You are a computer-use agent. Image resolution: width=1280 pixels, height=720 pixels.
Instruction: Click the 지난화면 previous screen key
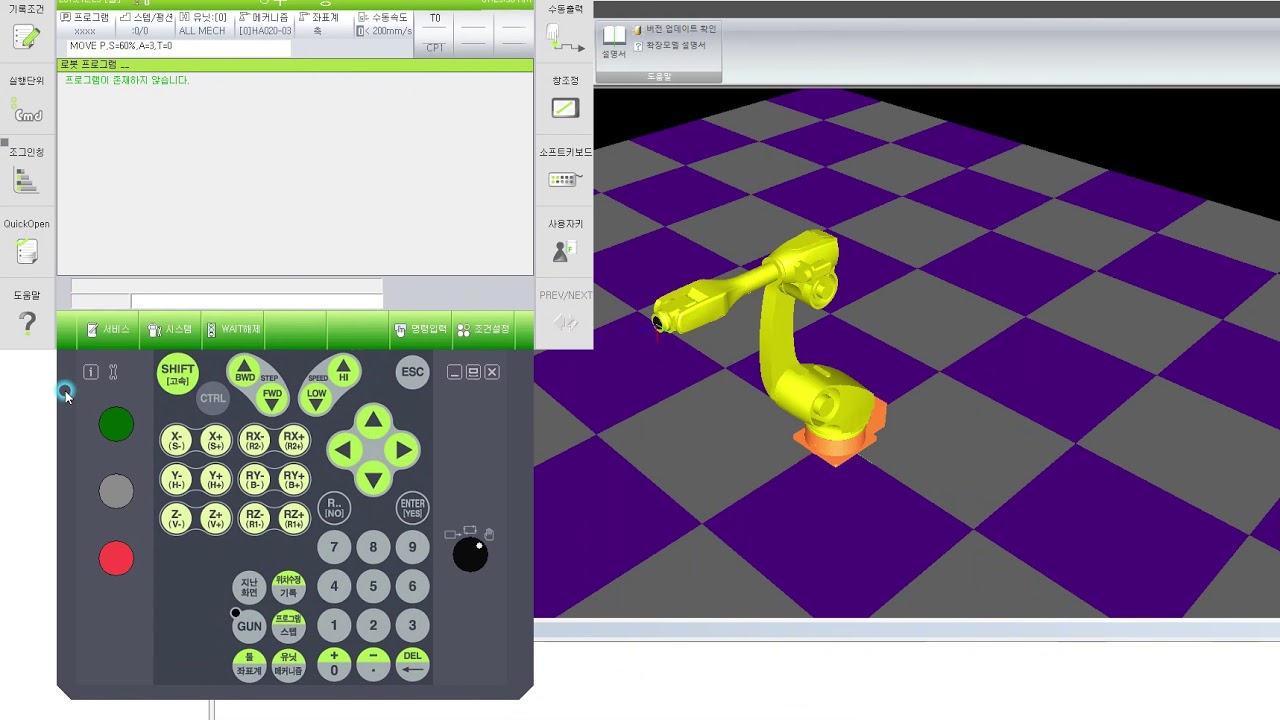[x=249, y=587]
